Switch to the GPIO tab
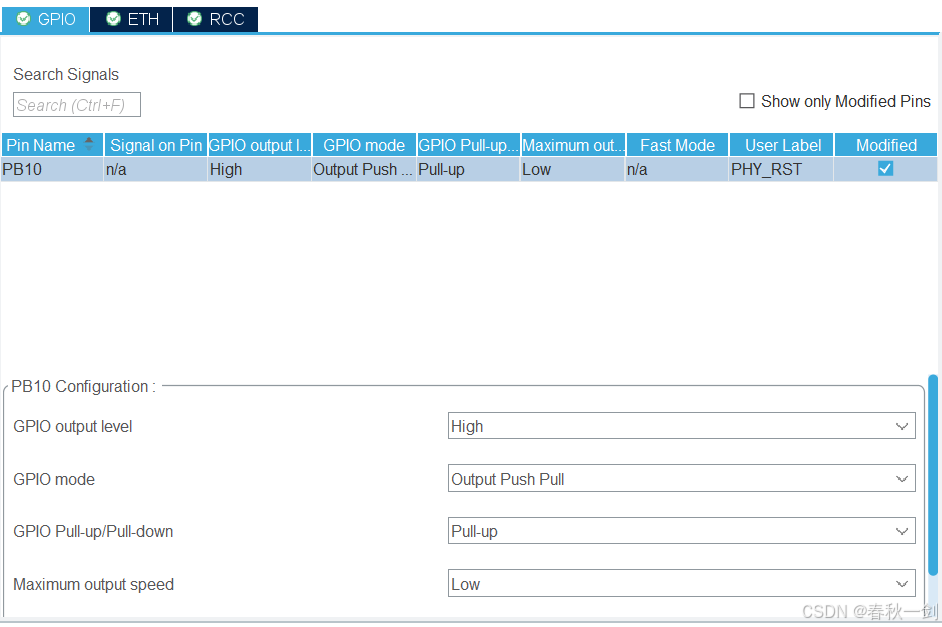This screenshot has width=942, height=627. pos(46,19)
